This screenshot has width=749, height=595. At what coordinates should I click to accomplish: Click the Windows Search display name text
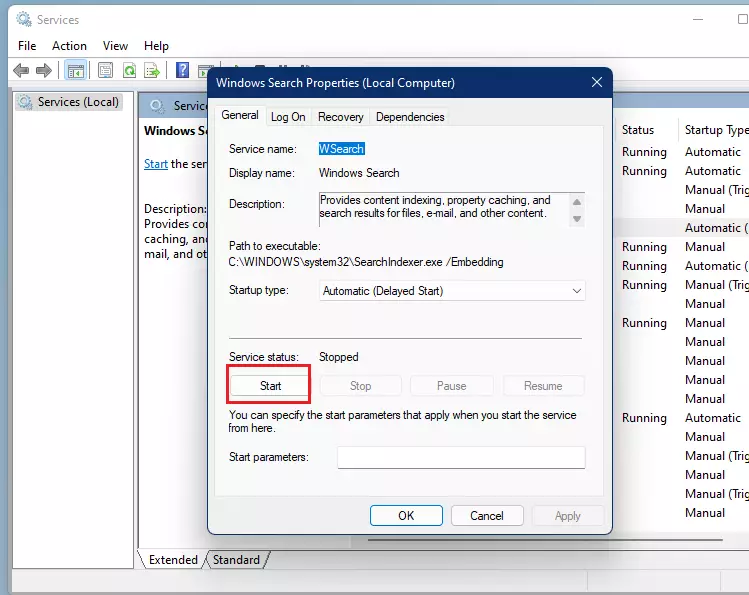tap(359, 173)
